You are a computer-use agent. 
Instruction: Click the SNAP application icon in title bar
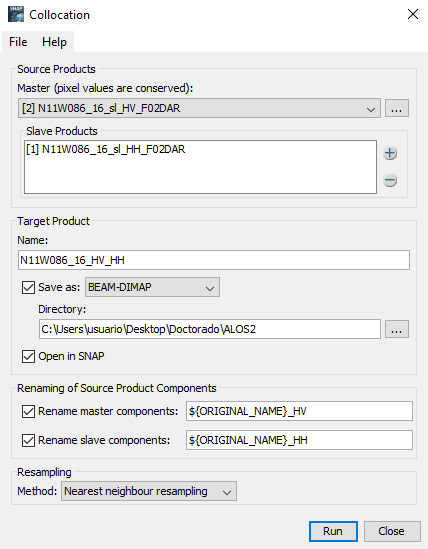[x=16, y=14]
